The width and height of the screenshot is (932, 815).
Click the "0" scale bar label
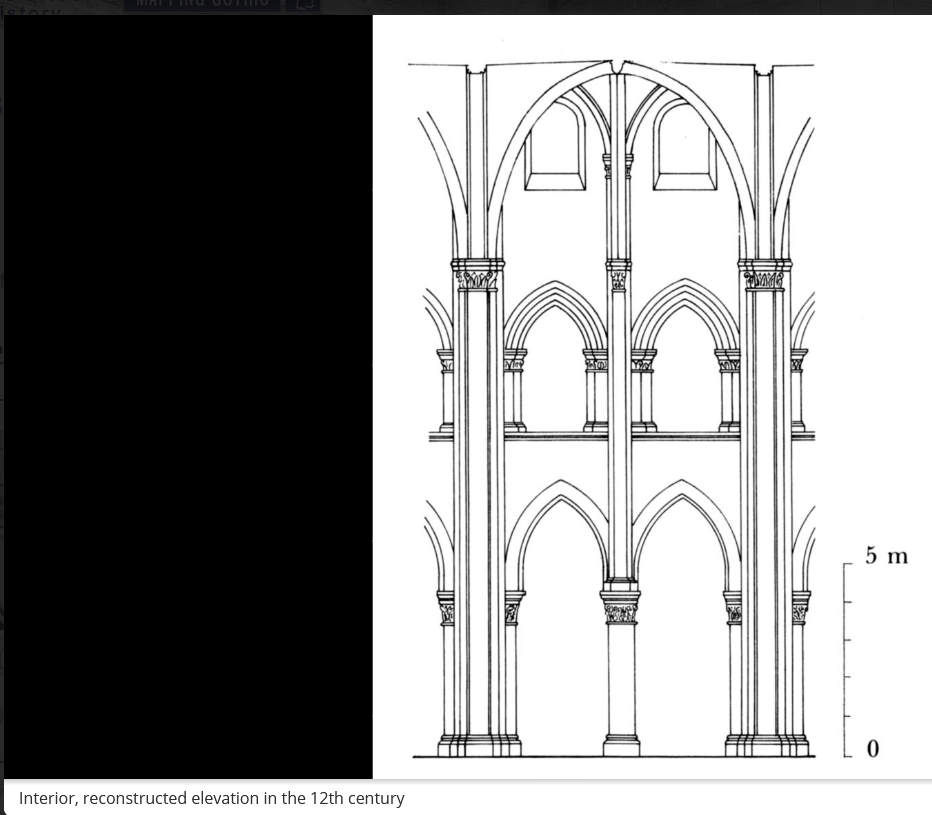click(x=873, y=748)
